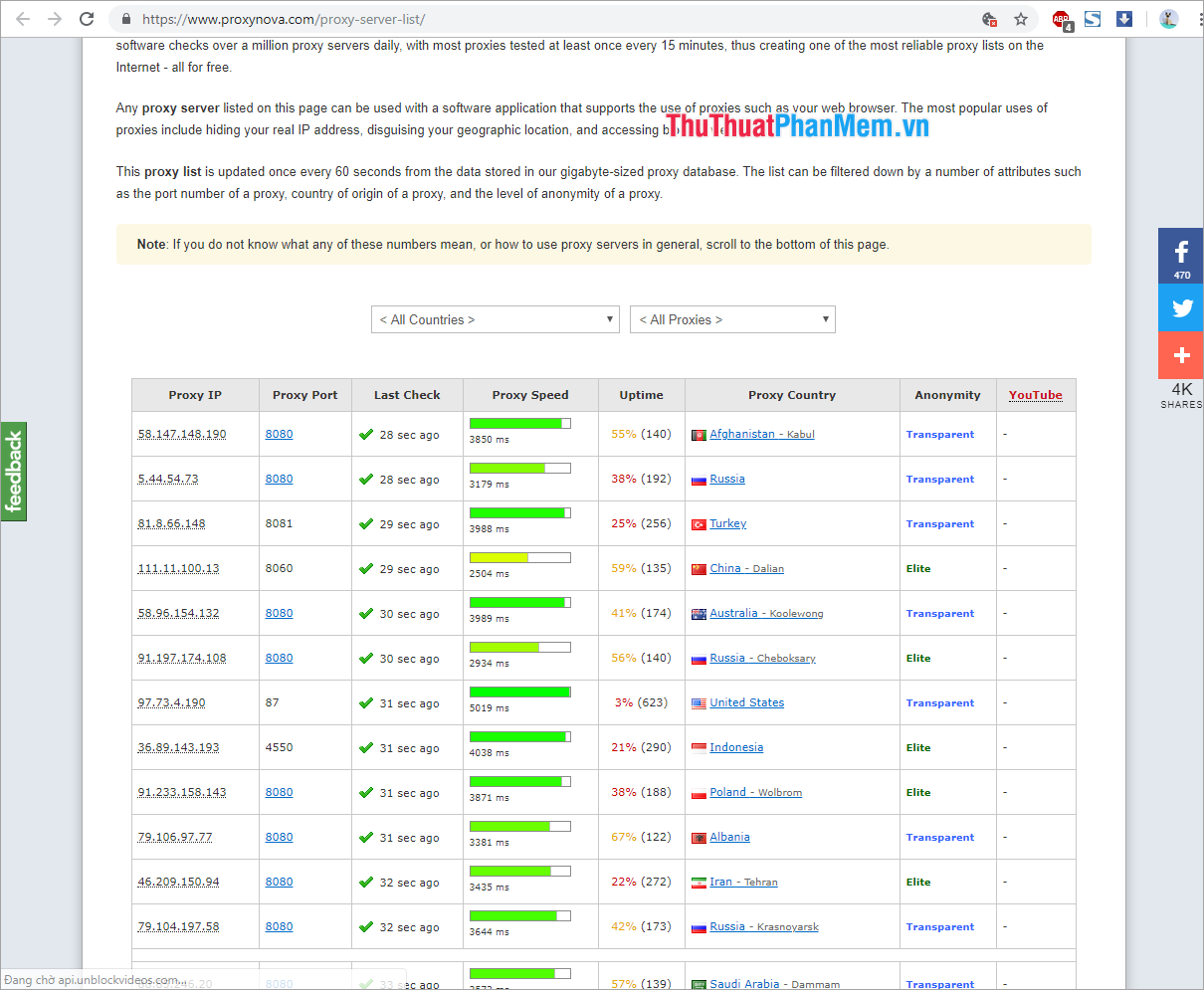
Task: Open the Albania country link
Action: [x=729, y=837]
